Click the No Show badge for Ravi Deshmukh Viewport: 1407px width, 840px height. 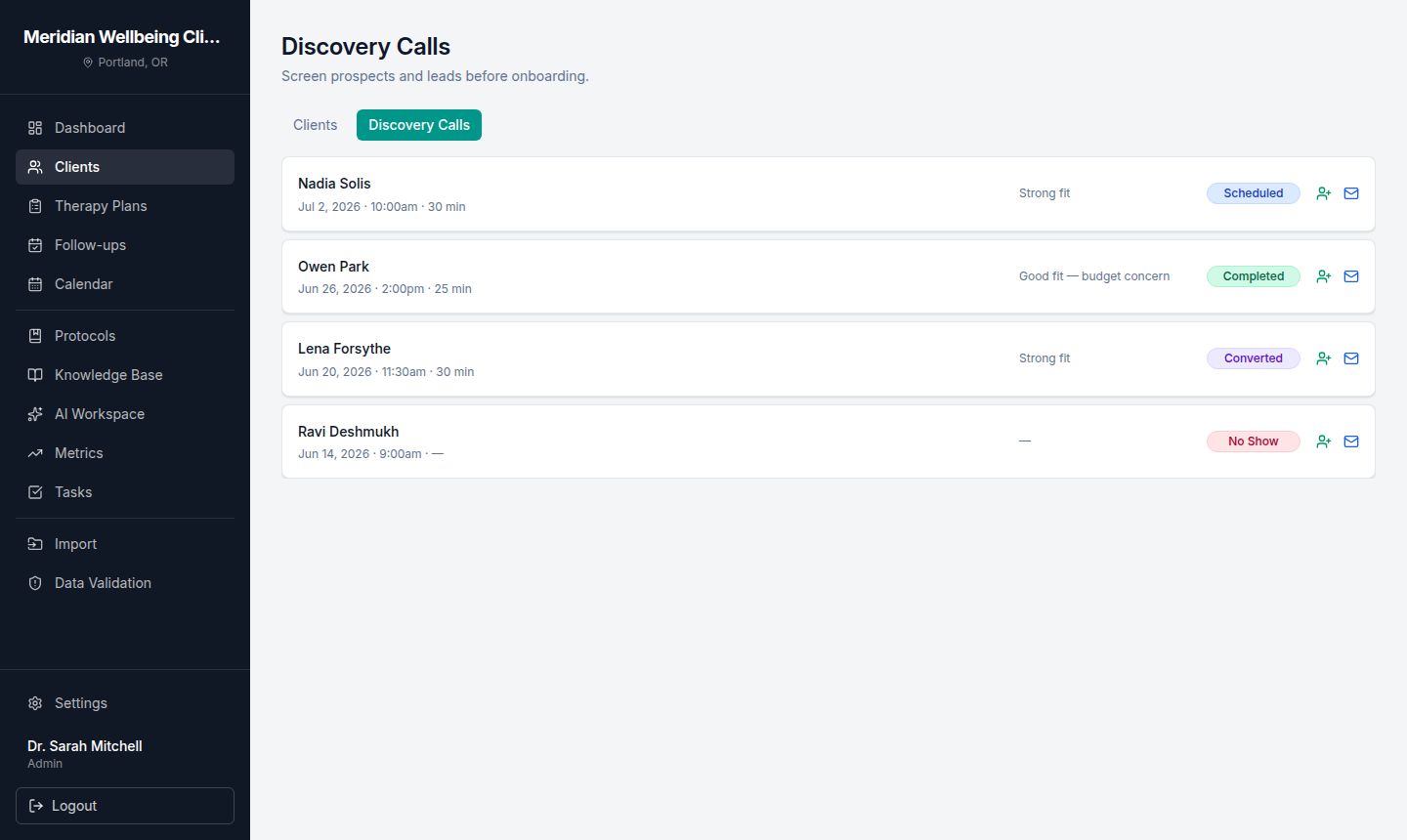1253,441
